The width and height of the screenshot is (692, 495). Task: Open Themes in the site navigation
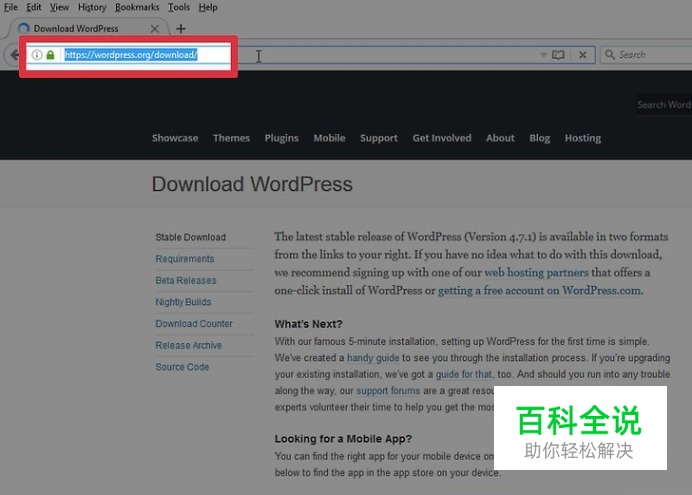point(231,138)
